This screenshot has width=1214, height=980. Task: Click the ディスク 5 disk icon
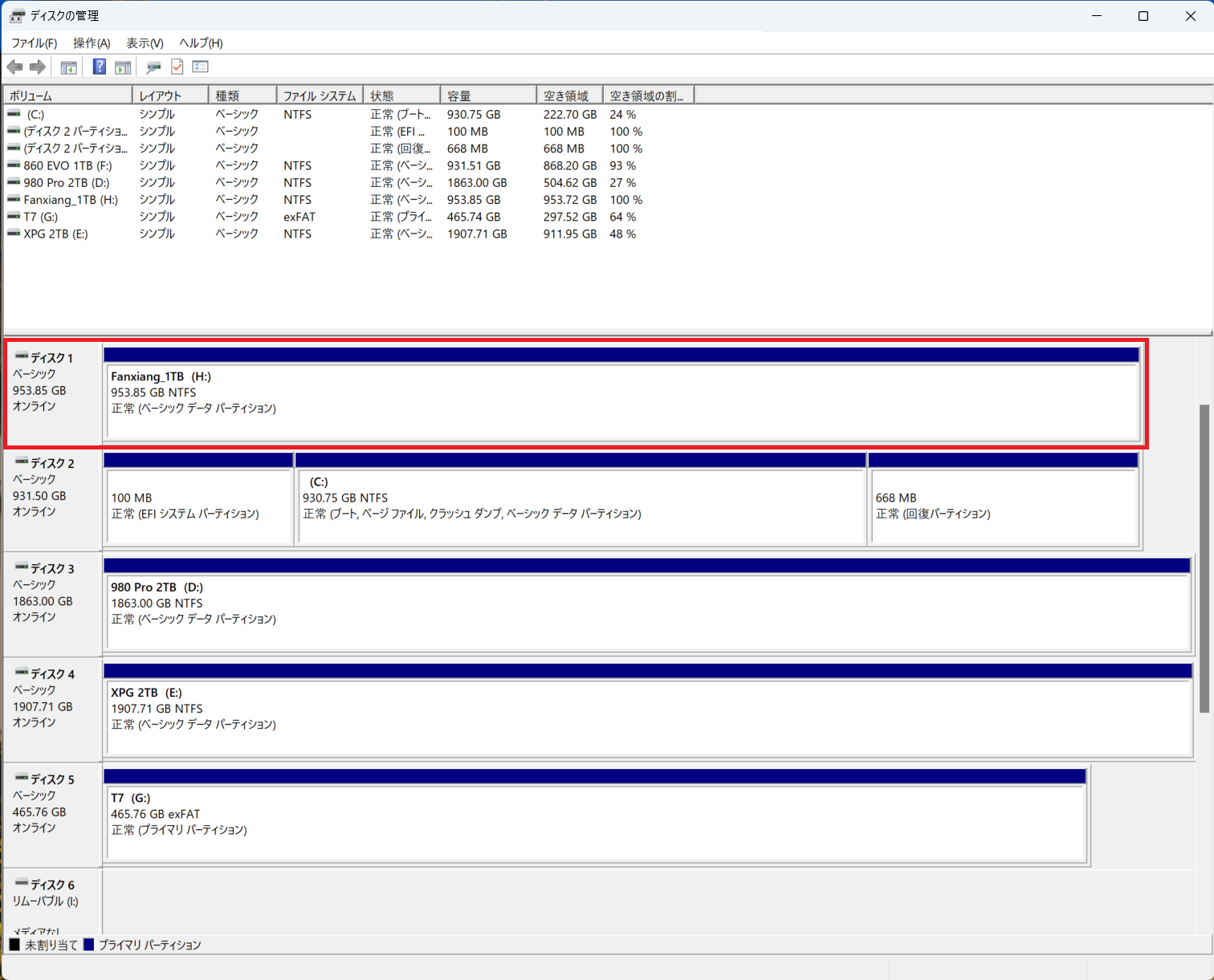22,778
